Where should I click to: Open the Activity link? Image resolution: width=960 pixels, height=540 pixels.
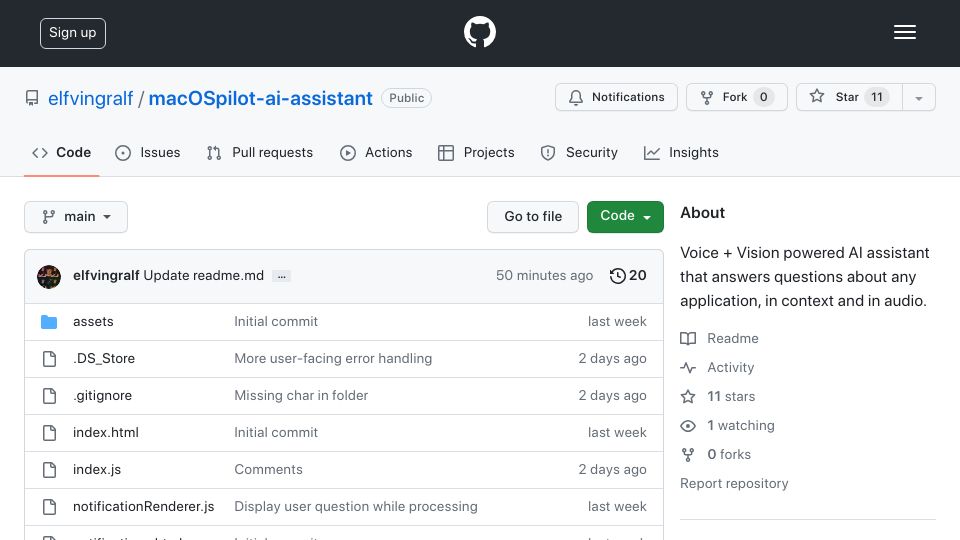click(x=730, y=367)
